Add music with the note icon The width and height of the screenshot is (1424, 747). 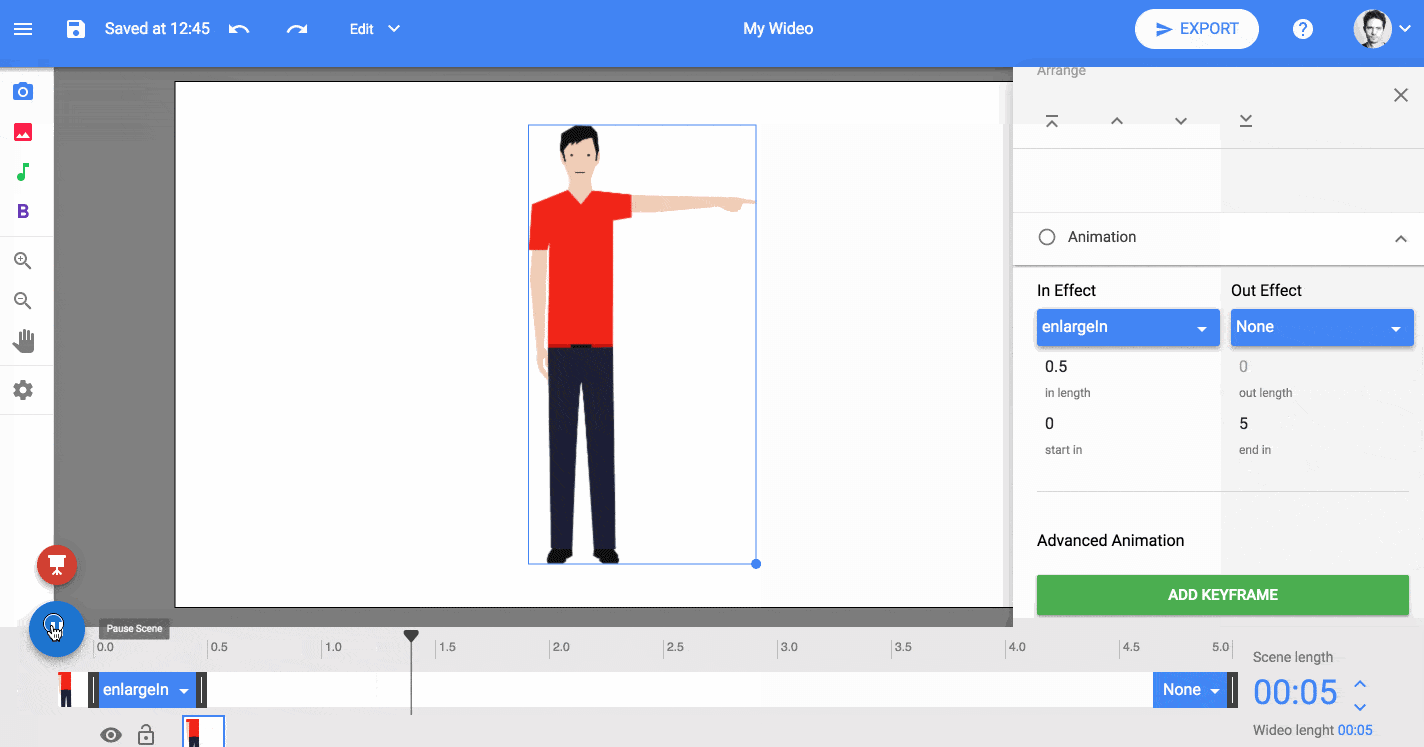pyautogui.click(x=23, y=172)
